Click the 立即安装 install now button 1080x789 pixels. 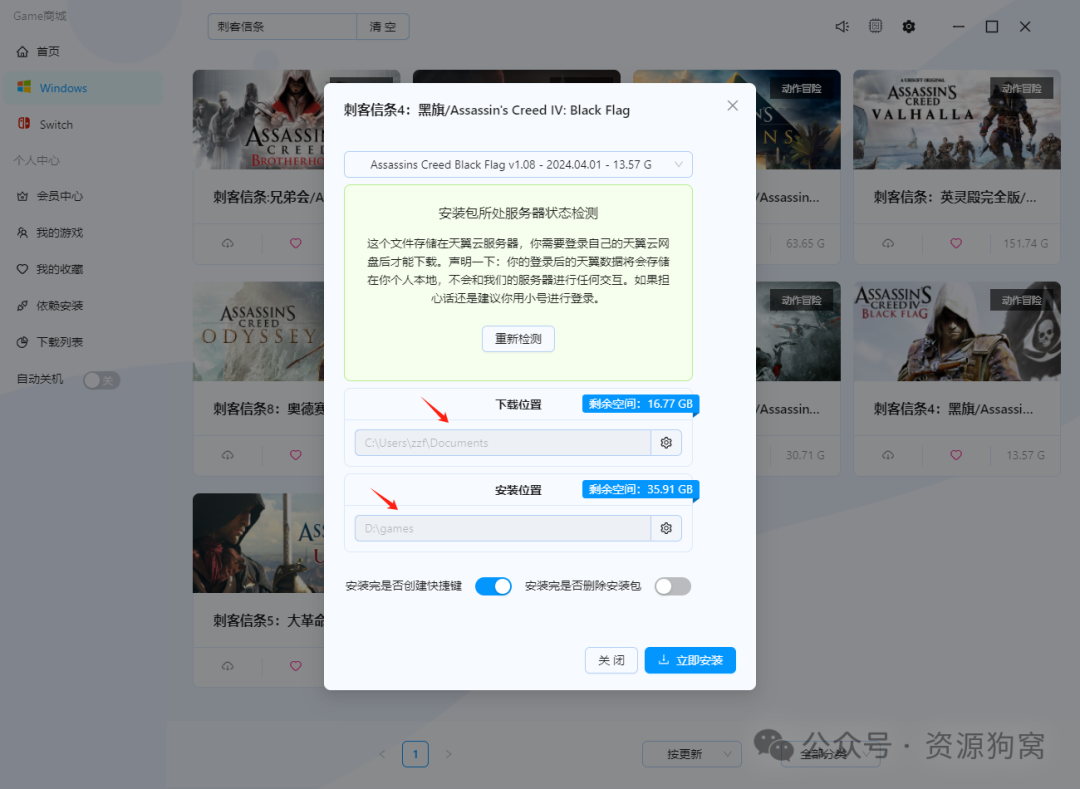(x=690, y=660)
